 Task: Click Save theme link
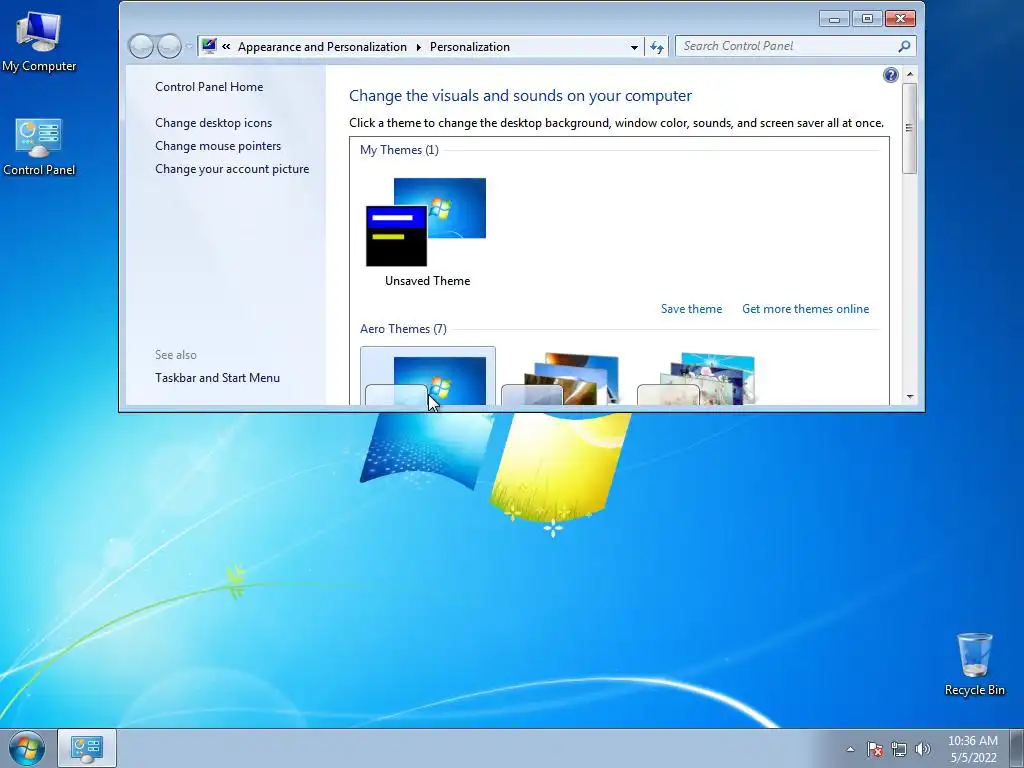point(691,309)
